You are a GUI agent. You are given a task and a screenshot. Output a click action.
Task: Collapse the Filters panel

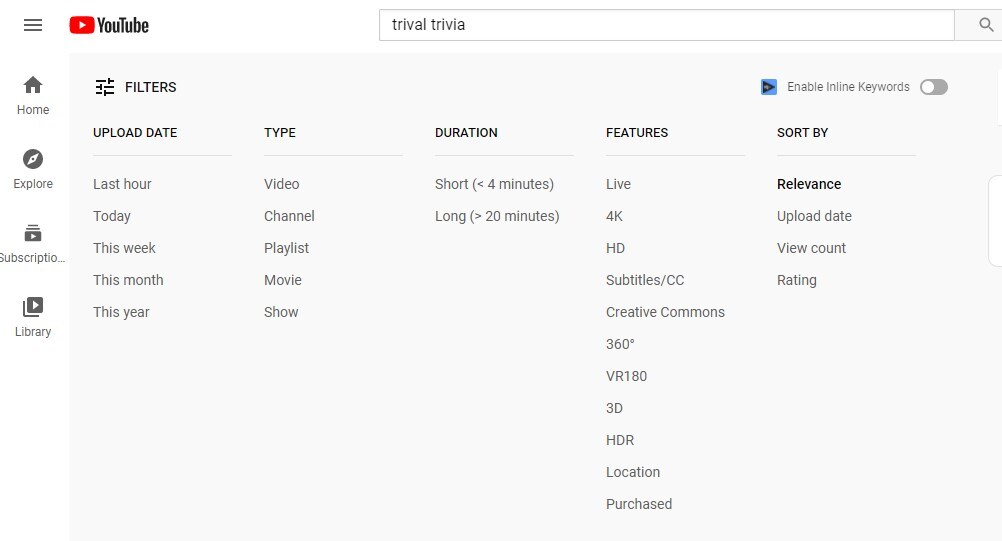135,87
